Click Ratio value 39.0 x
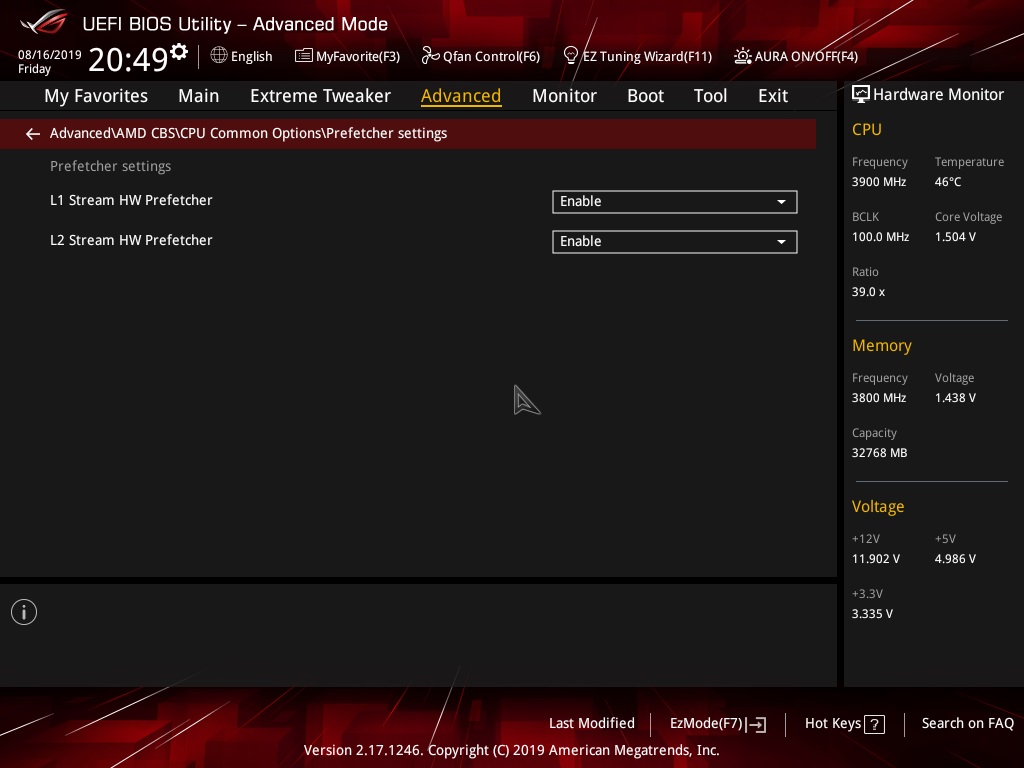1024x768 pixels. pyautogui.click(x=869, y=292)
